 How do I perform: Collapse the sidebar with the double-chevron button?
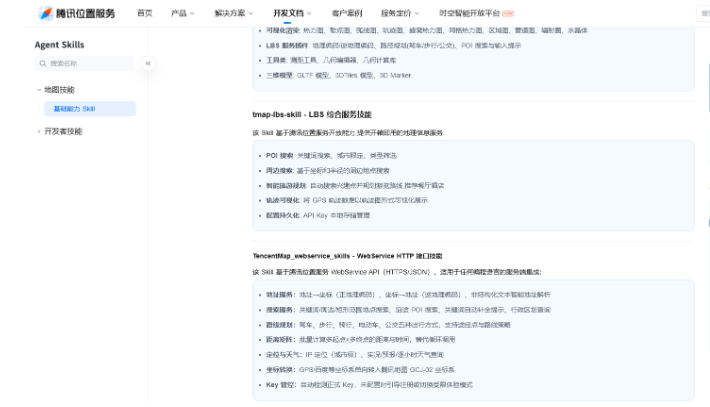click(148, 63)
